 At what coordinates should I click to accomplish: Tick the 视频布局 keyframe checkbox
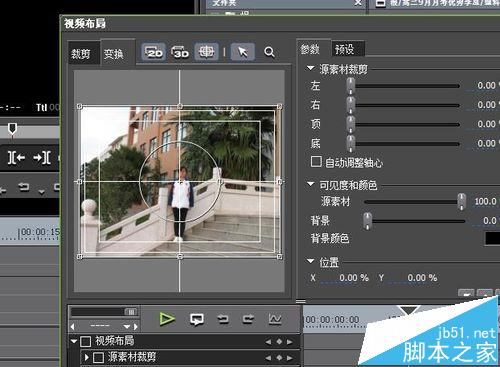click(x=86, y=341)
